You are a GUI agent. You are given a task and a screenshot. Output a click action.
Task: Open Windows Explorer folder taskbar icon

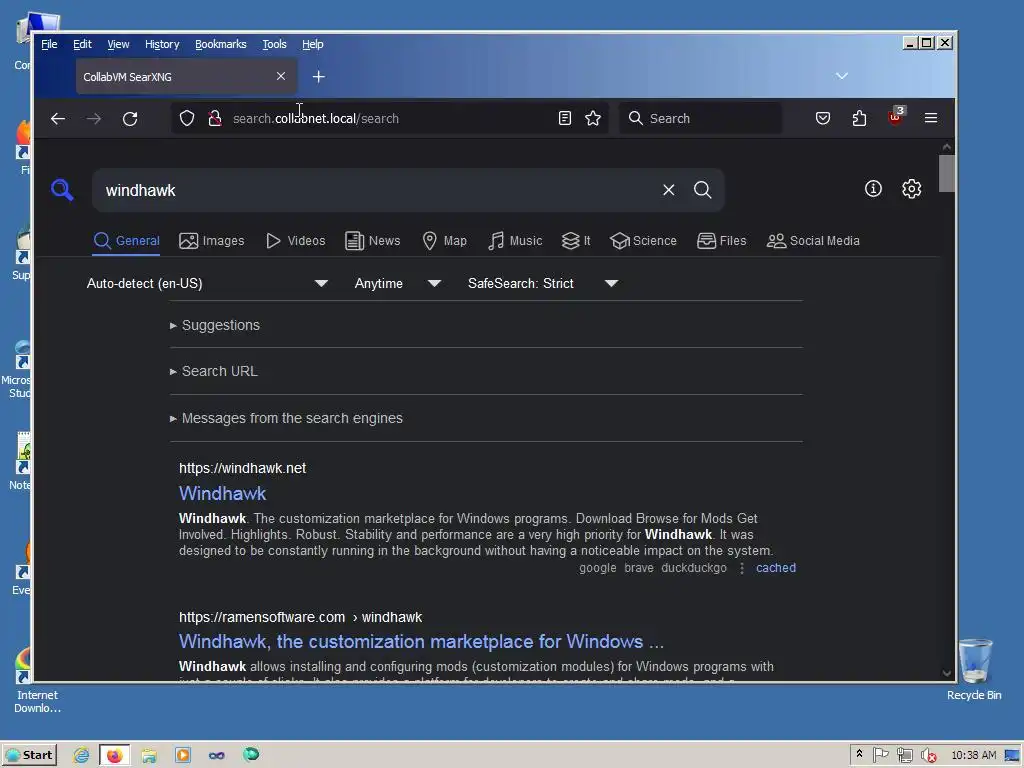click(x=150, y=755)
